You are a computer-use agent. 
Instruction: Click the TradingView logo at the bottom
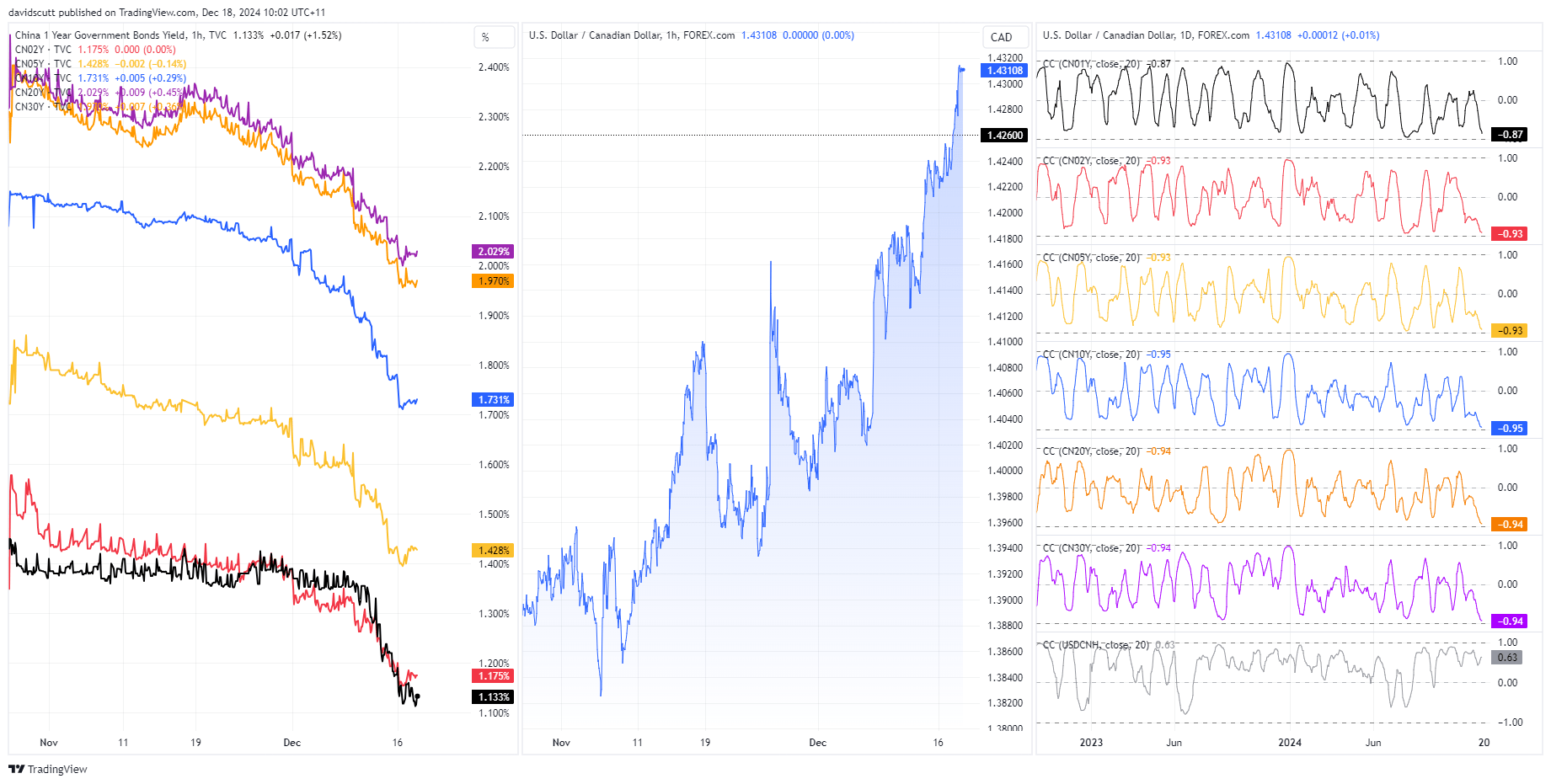pos(48,769)
